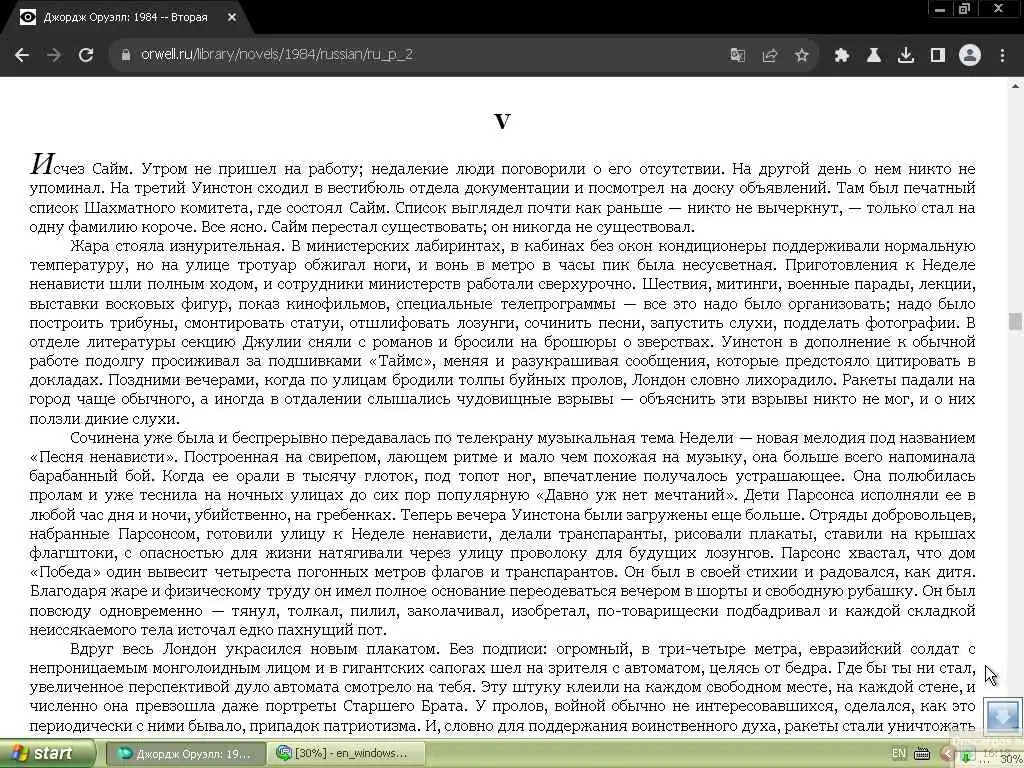The height and width of the screenshot is (768, 1024).
Task: Go forward with the forward arrow
Action: [x=54, y=56]
